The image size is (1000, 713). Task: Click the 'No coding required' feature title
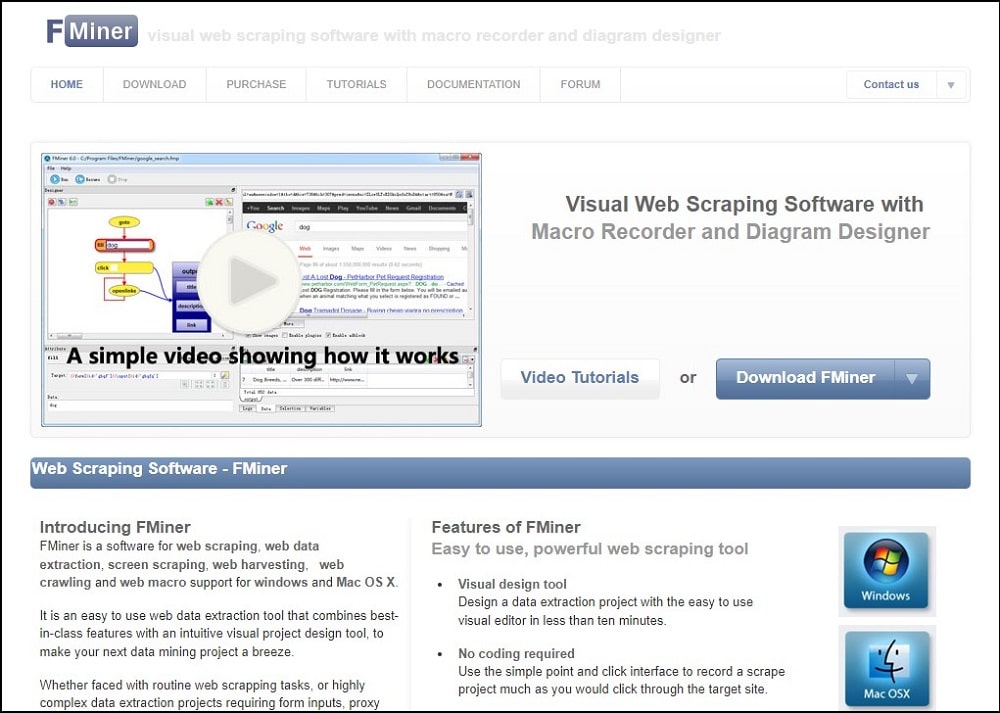516,653
